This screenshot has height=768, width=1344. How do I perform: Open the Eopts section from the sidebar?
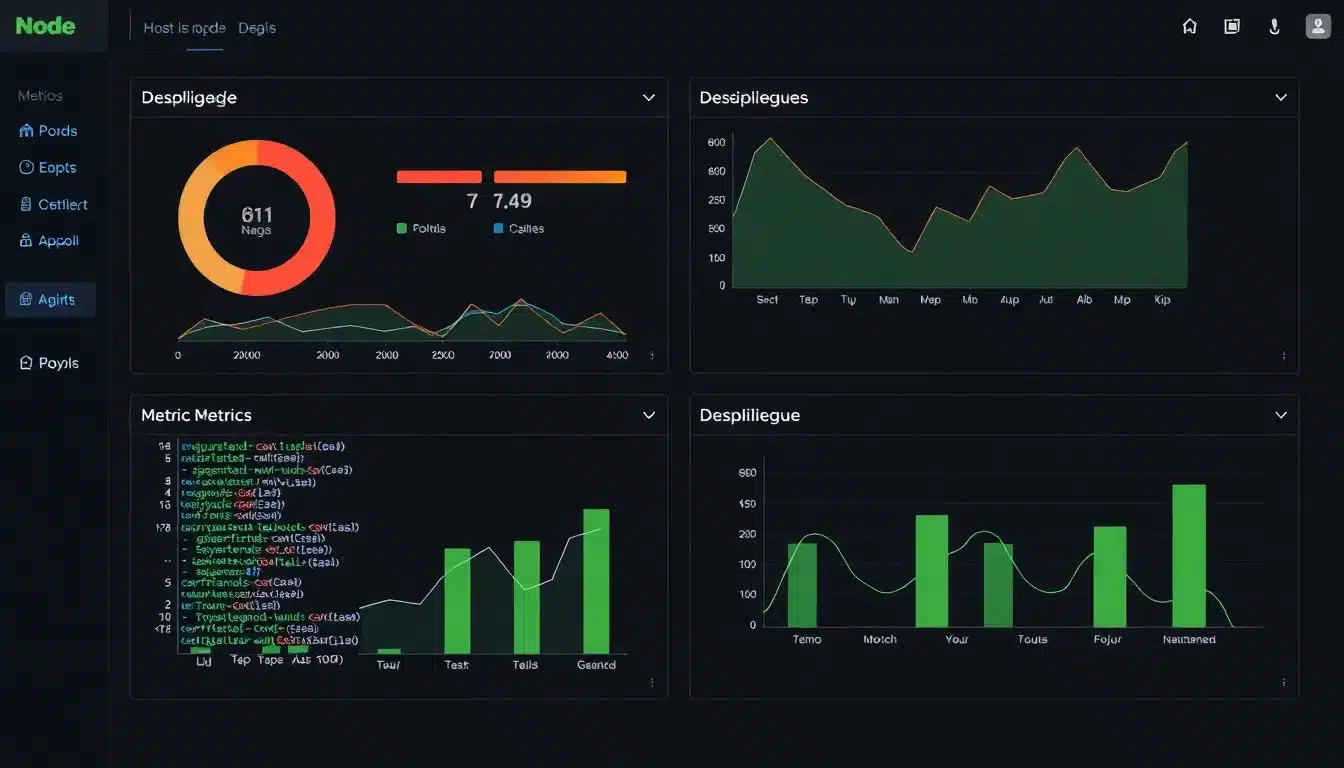click(x=50, y=167)
